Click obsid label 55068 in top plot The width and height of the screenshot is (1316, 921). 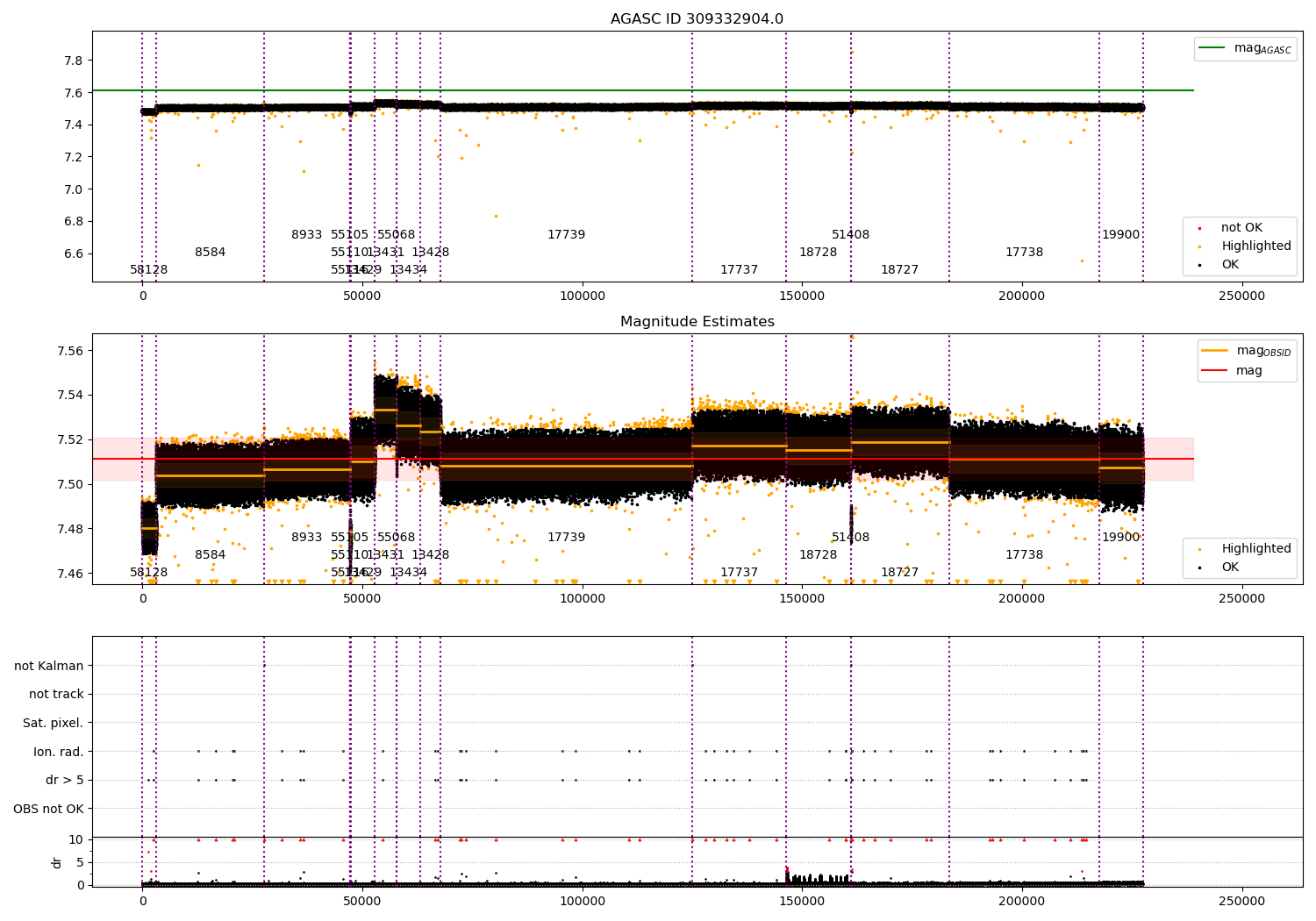(397, 235)
